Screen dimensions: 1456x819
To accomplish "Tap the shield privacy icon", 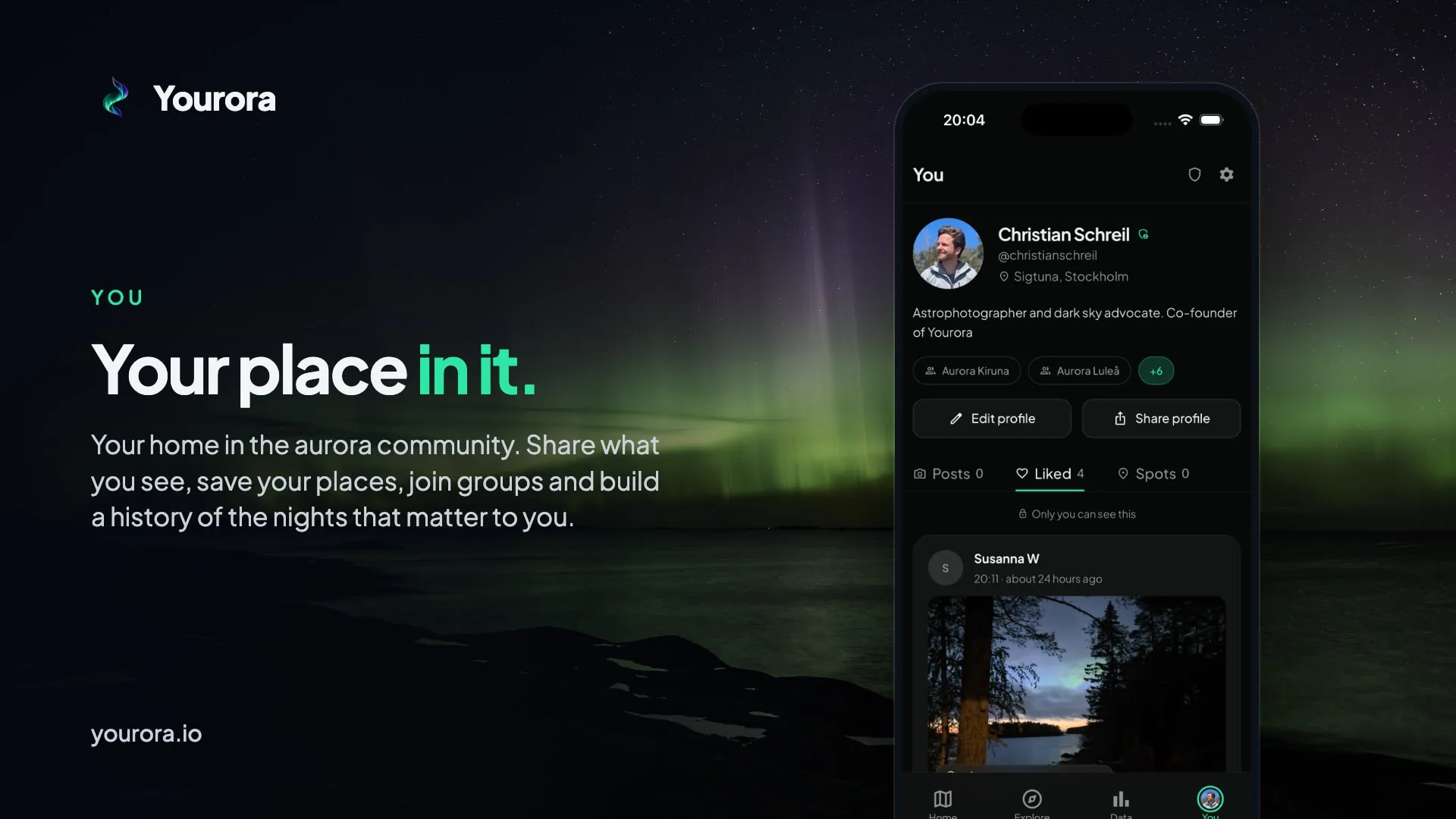I will point(1194,174).
